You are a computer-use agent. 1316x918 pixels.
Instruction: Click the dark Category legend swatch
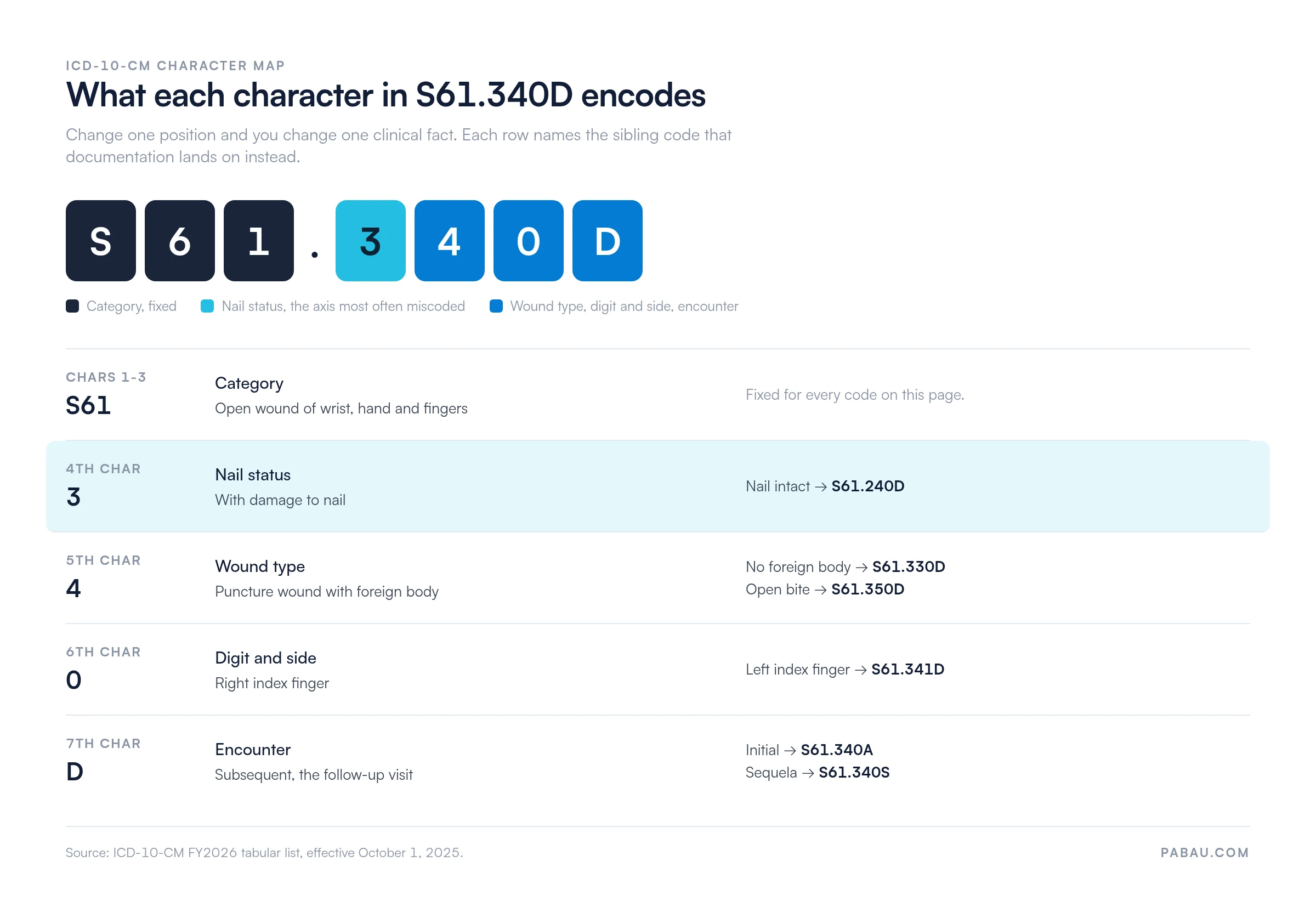point(72,306)
